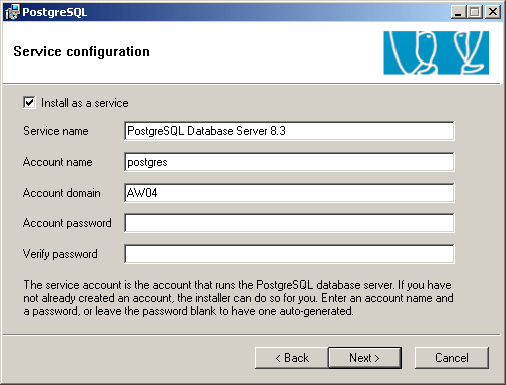Click the PostgreSQL title bar text

[x=55, y=12]
